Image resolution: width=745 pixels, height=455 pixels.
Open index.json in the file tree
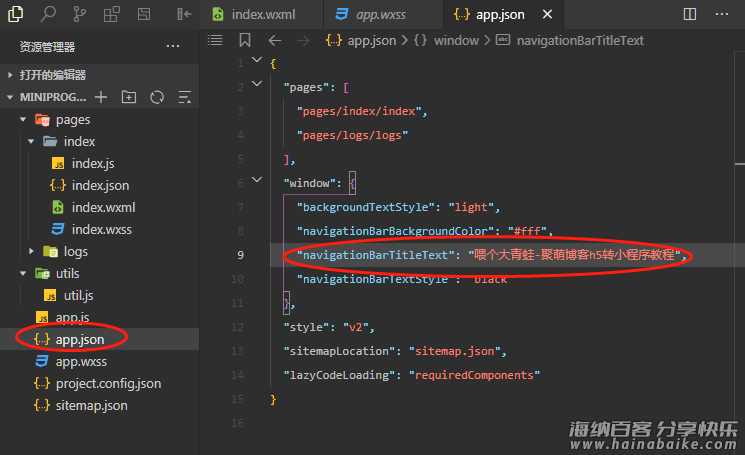click(x=100, y=185)
